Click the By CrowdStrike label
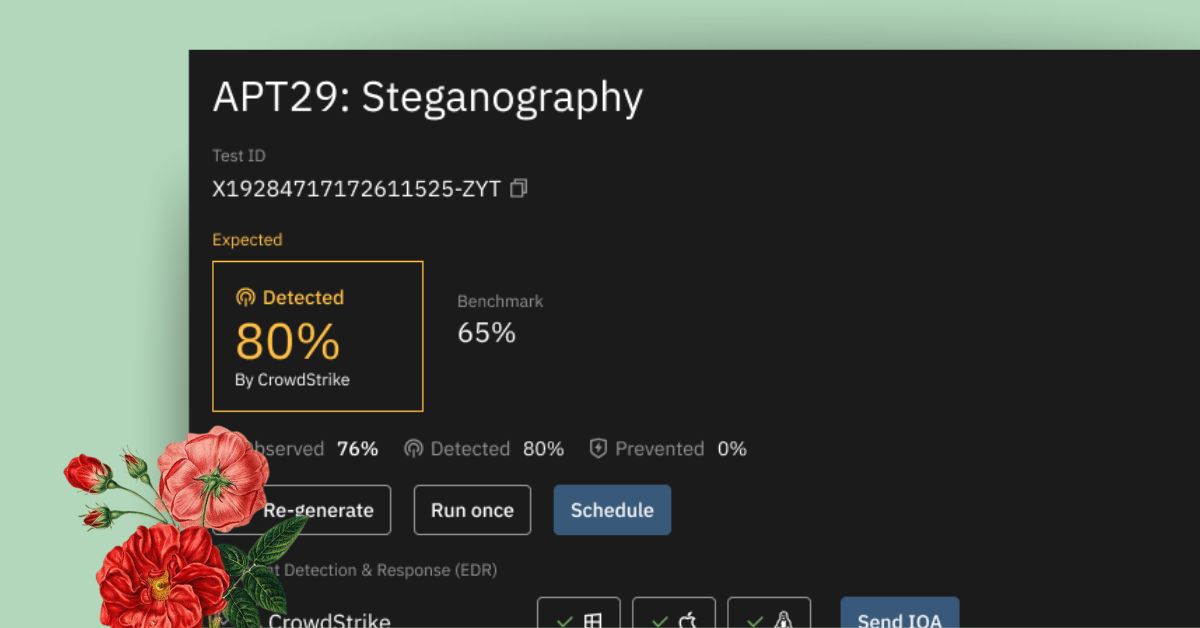This screenshot has height=628, width=1200. pos(292,380)
